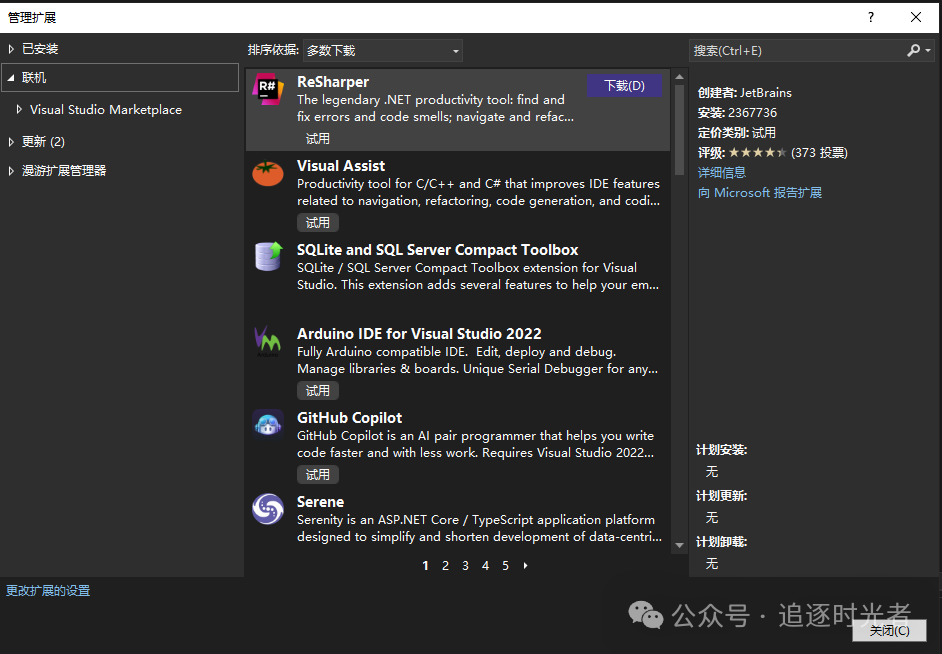Select the Serene extension icon
Viewport: 942px width, 654px height.
click(268, 509)
